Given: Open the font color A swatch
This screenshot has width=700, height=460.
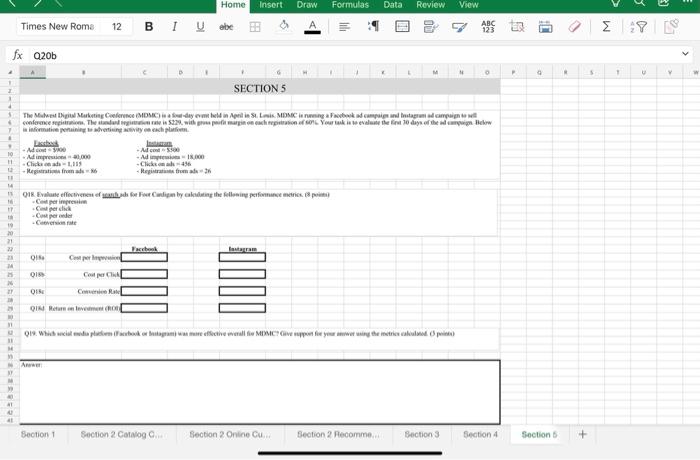Looking at the screenshot, I should [x=312, y=27].
